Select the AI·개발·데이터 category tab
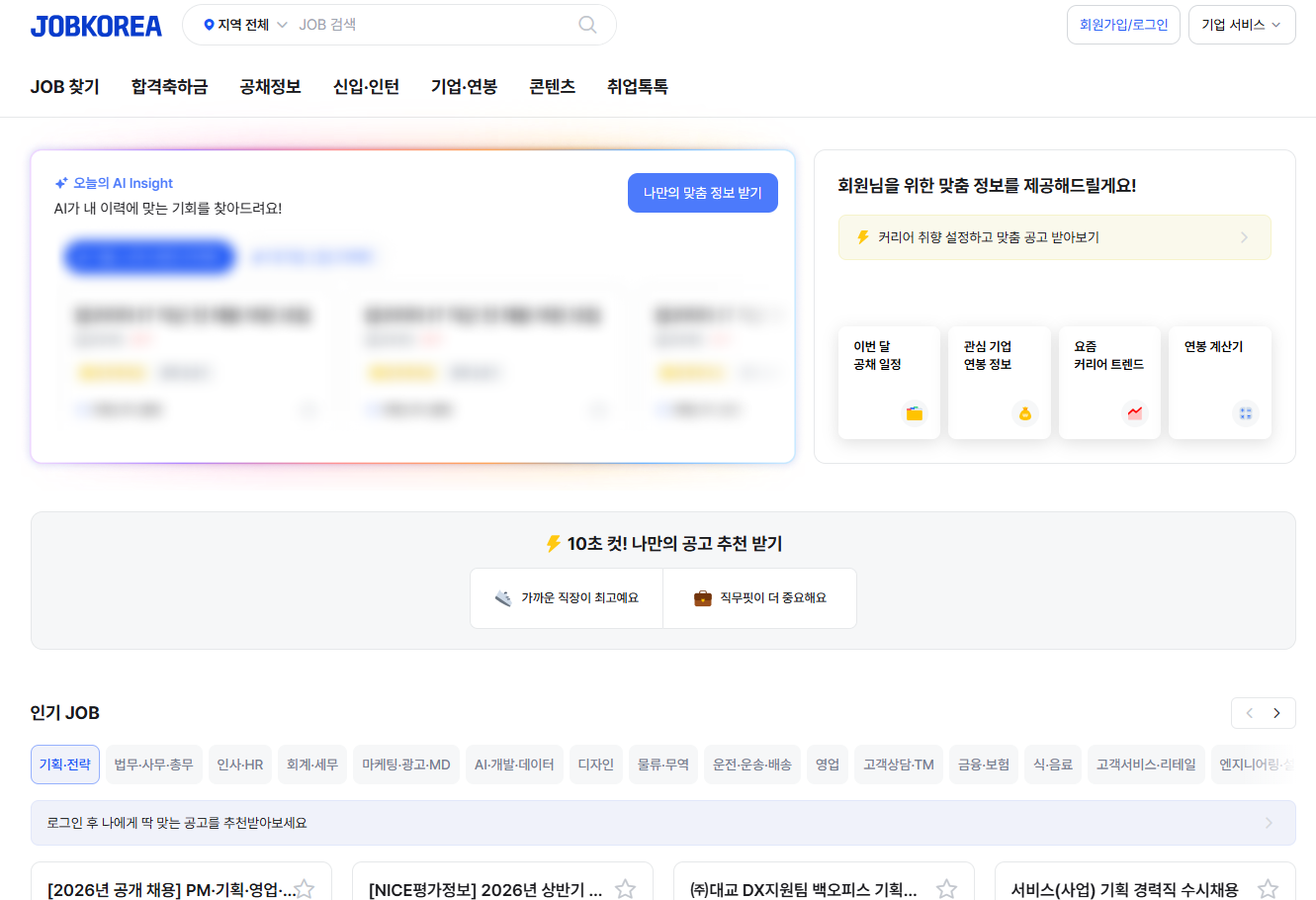The image size is (1316, 900). [514, 765]
